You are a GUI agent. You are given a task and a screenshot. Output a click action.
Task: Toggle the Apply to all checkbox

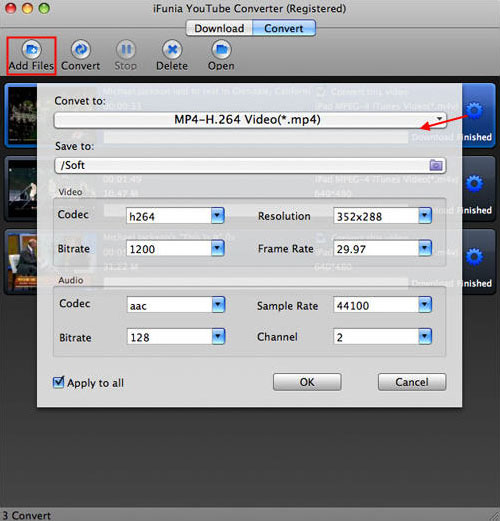58,382
